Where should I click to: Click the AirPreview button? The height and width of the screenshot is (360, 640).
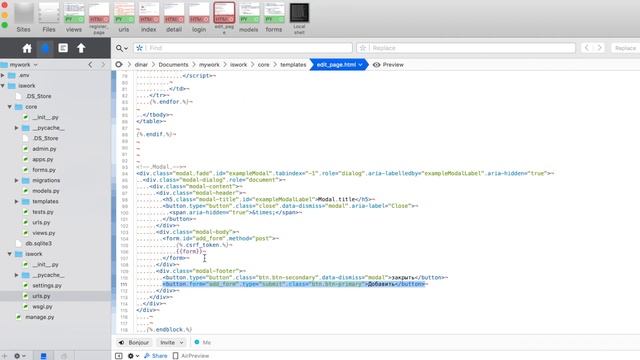coord(191,356)
